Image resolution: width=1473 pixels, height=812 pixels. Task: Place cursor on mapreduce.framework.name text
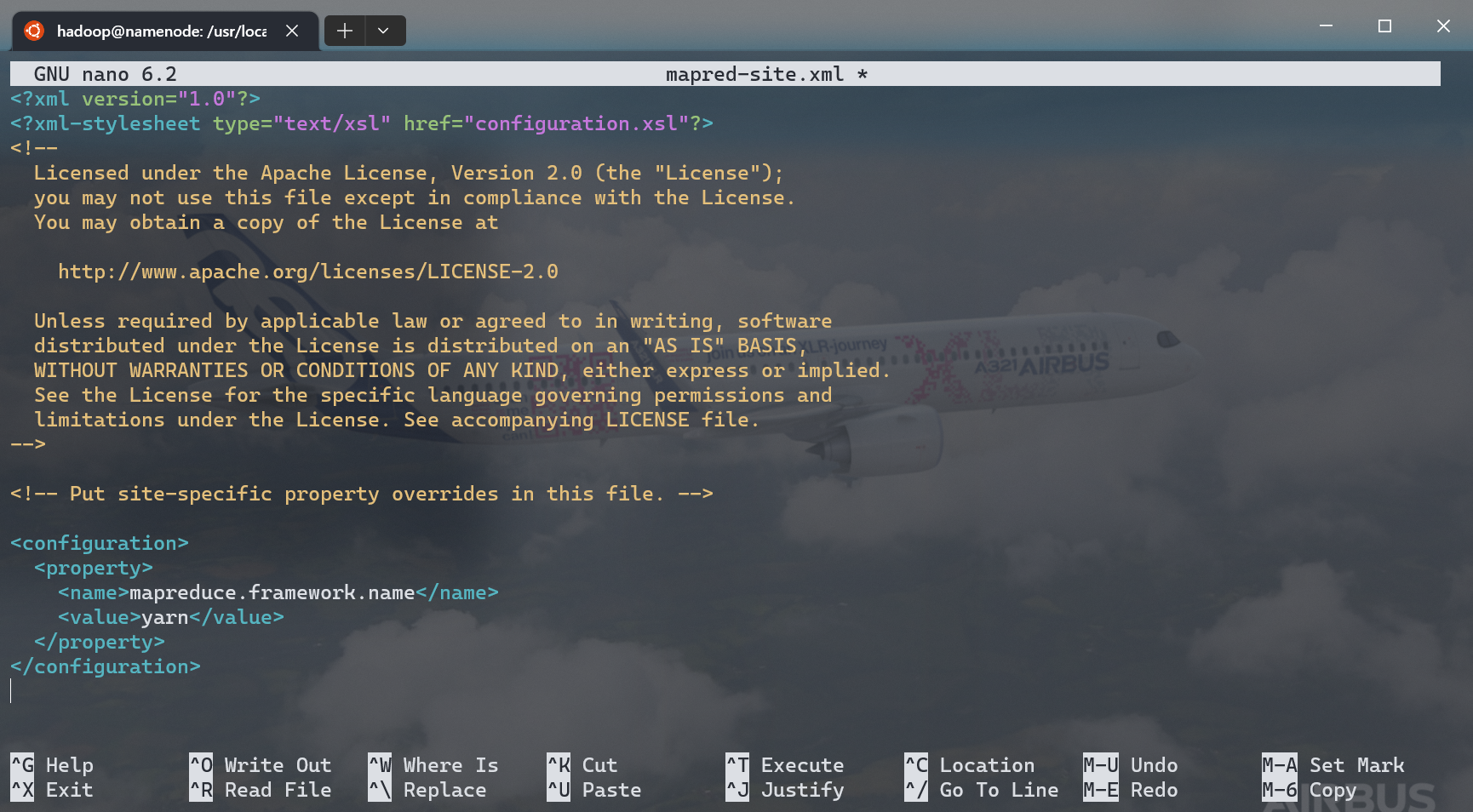(x=272, y=592)
